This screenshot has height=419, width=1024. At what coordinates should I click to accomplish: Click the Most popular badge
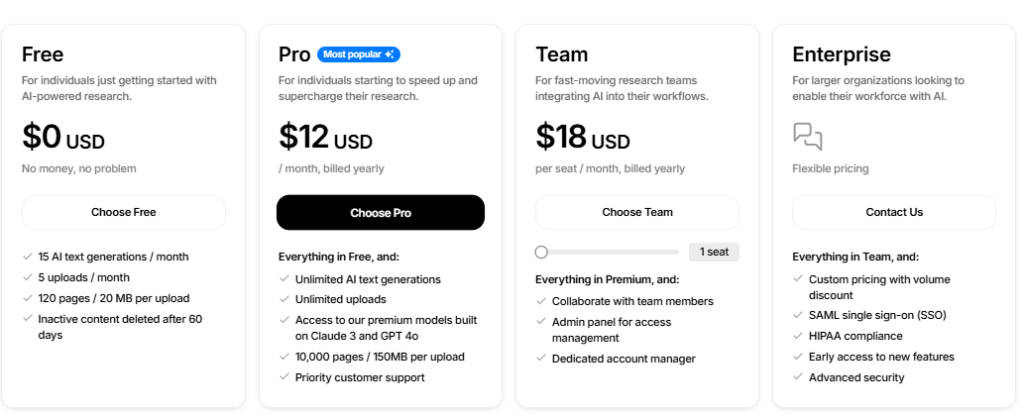click(359, 55)
